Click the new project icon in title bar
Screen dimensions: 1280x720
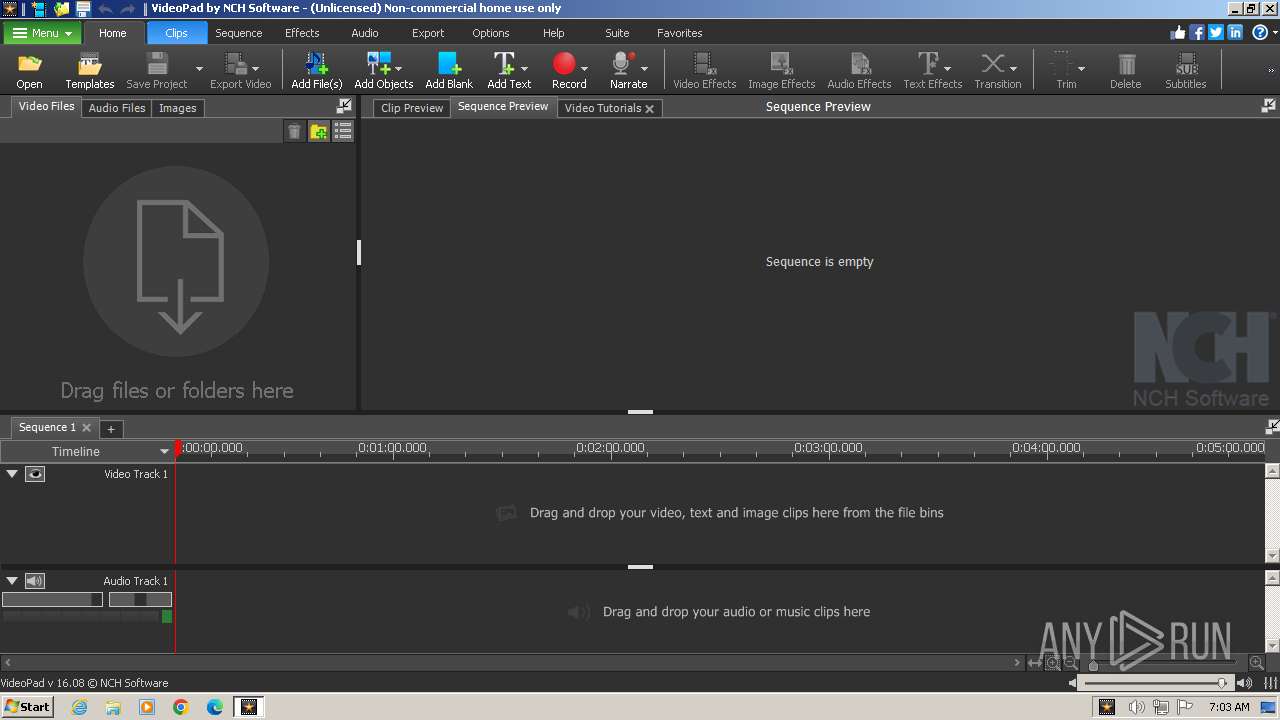pyautogui.click(x=40, y=8)
